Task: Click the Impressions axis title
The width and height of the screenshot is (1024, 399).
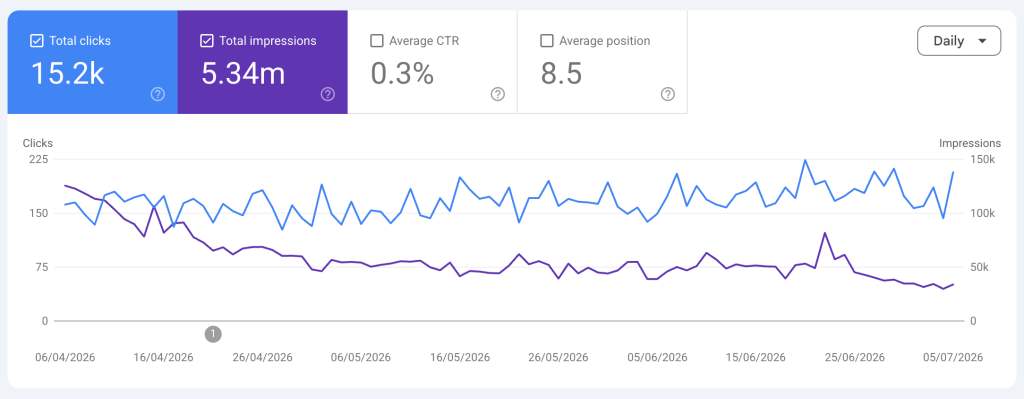Action: (970, 143)
